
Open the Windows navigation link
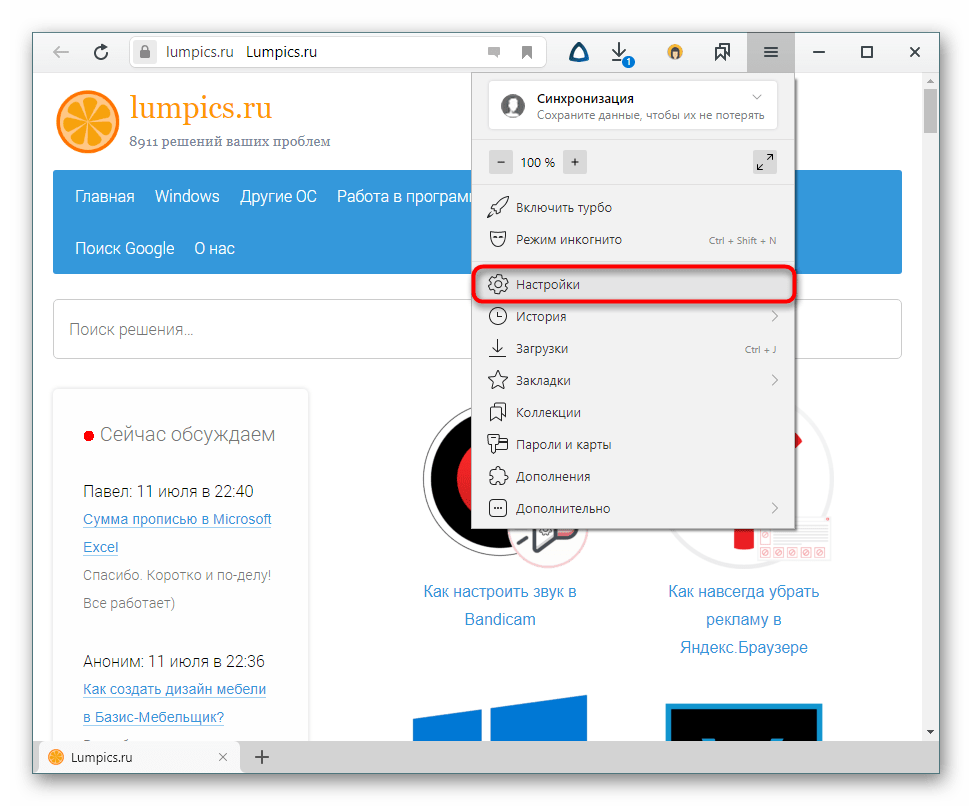(x=187, y=196)
